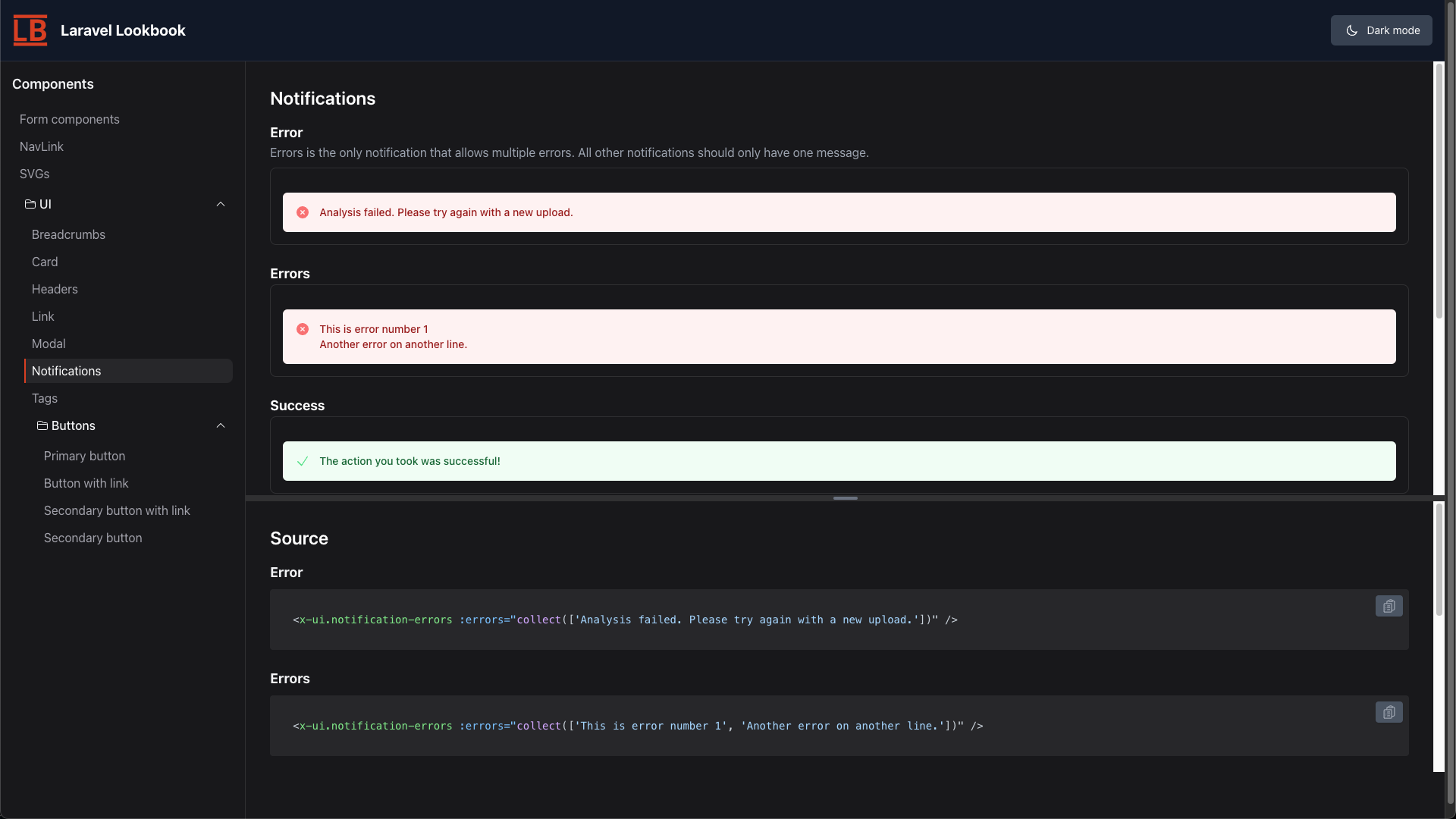Open Form components in sidebar
Screen dimensions: 1456x819
[x=70, y=120]
